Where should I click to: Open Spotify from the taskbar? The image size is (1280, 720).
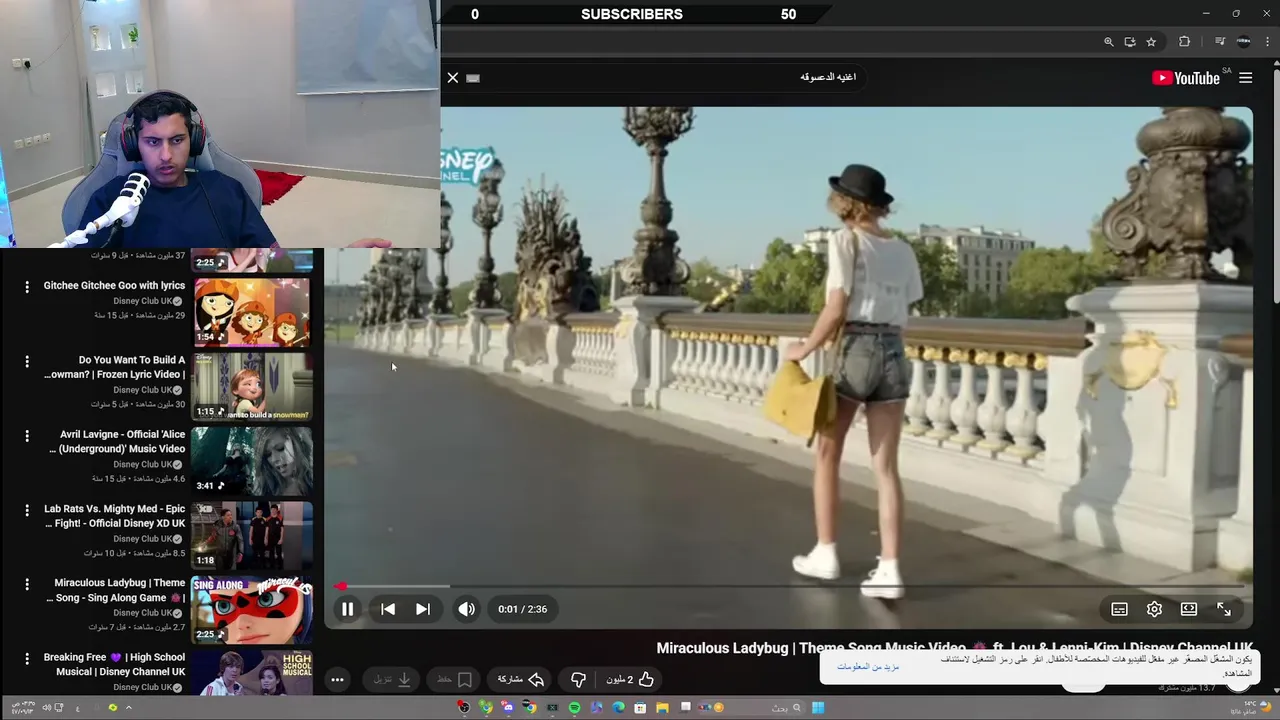click(574, 708)
